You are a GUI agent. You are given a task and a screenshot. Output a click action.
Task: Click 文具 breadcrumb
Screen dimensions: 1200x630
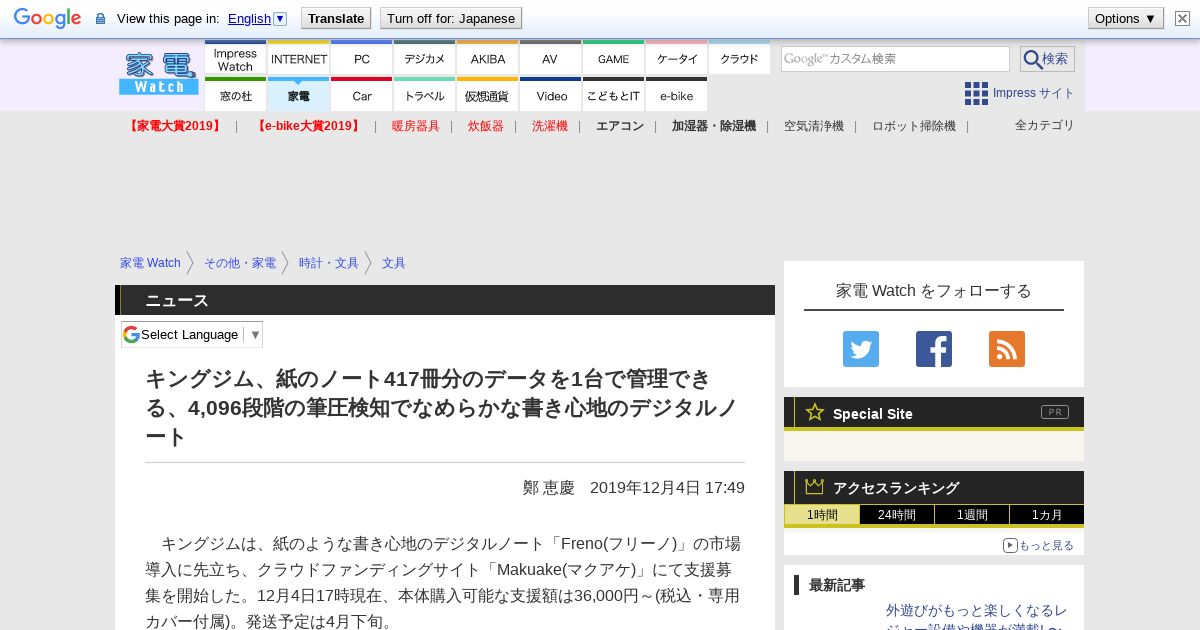point(394,263)
